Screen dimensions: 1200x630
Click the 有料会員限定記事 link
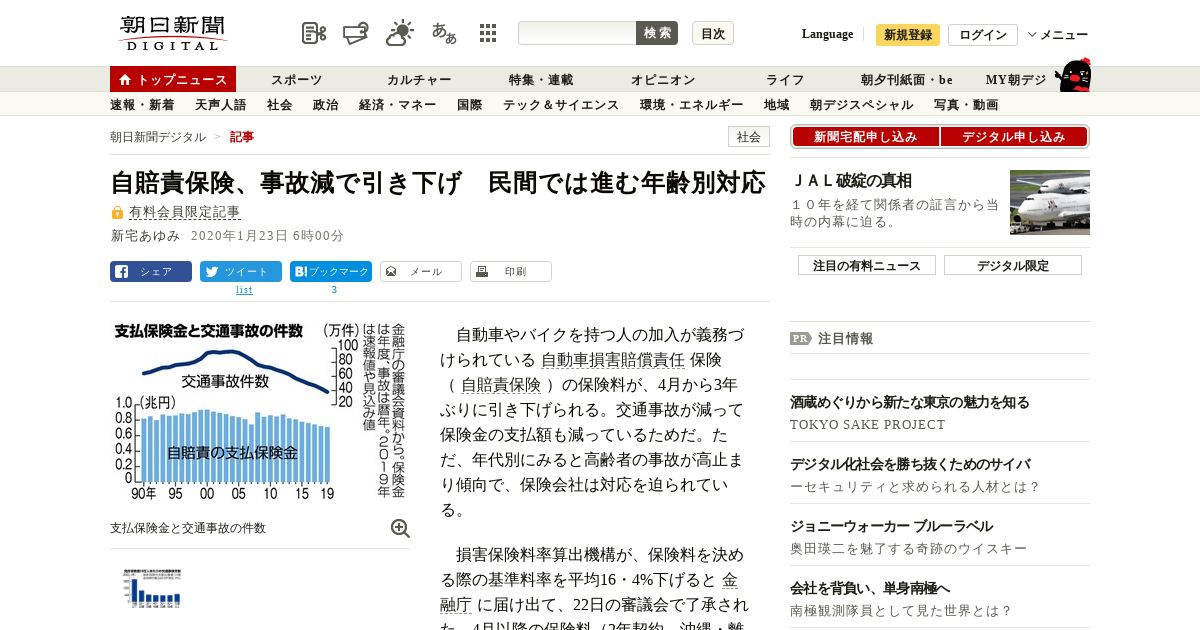tap(185, 212)
